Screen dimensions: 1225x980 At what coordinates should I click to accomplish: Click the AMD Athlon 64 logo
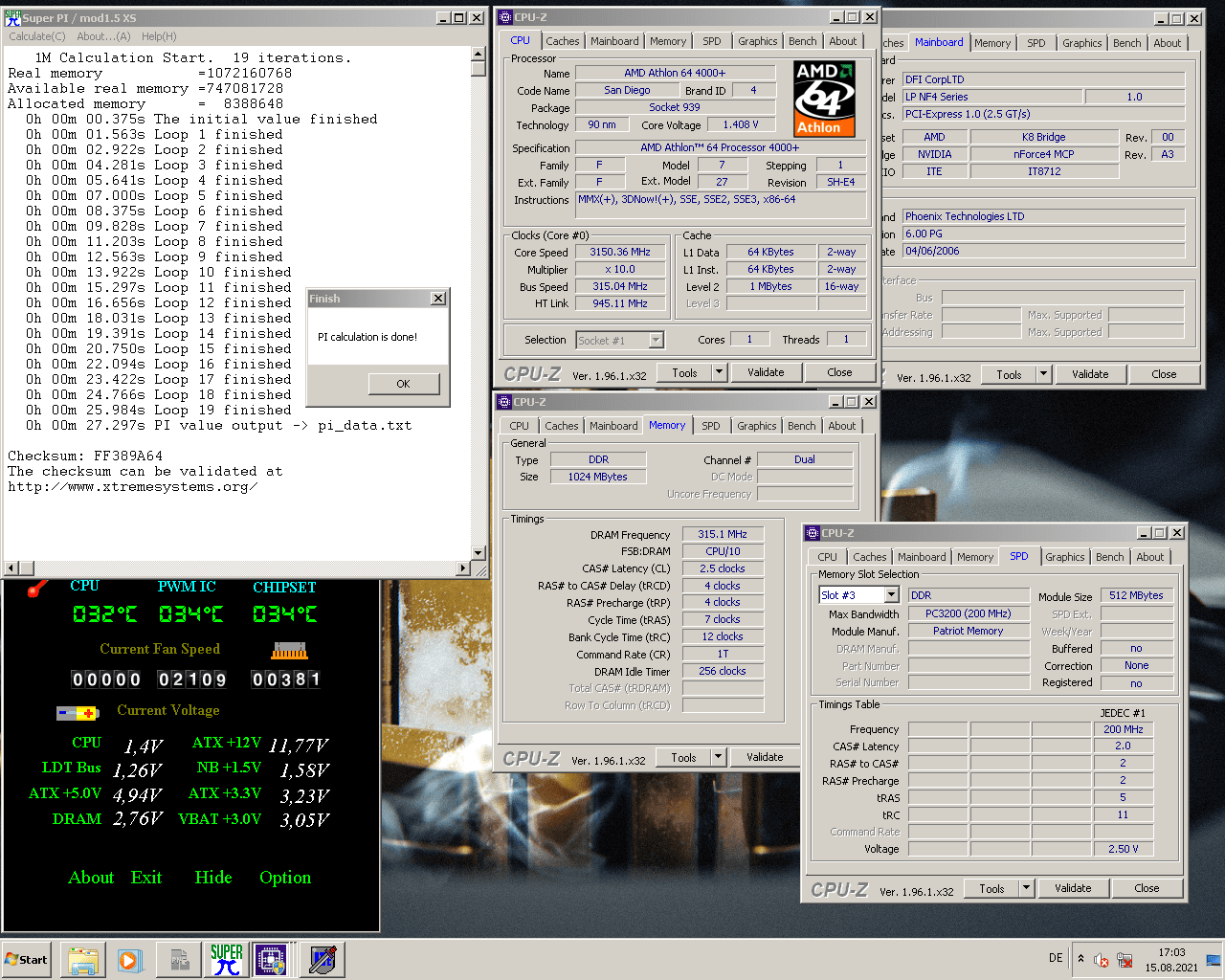pos(824,99)
